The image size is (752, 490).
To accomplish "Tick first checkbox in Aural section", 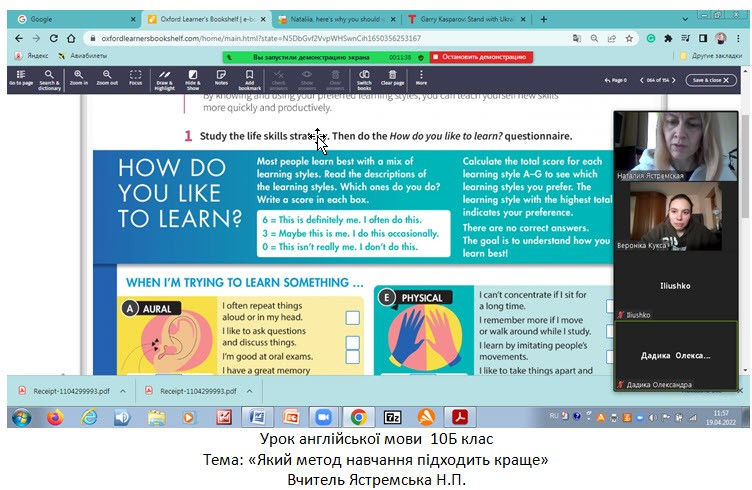I will 352,318.
